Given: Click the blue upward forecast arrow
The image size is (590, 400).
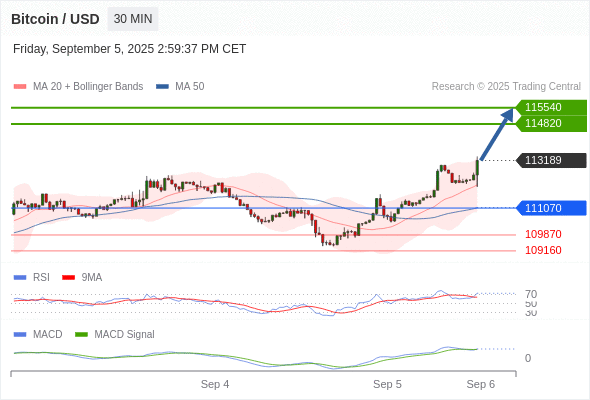Looking at the screenshot, I should (x=497, y=134).
